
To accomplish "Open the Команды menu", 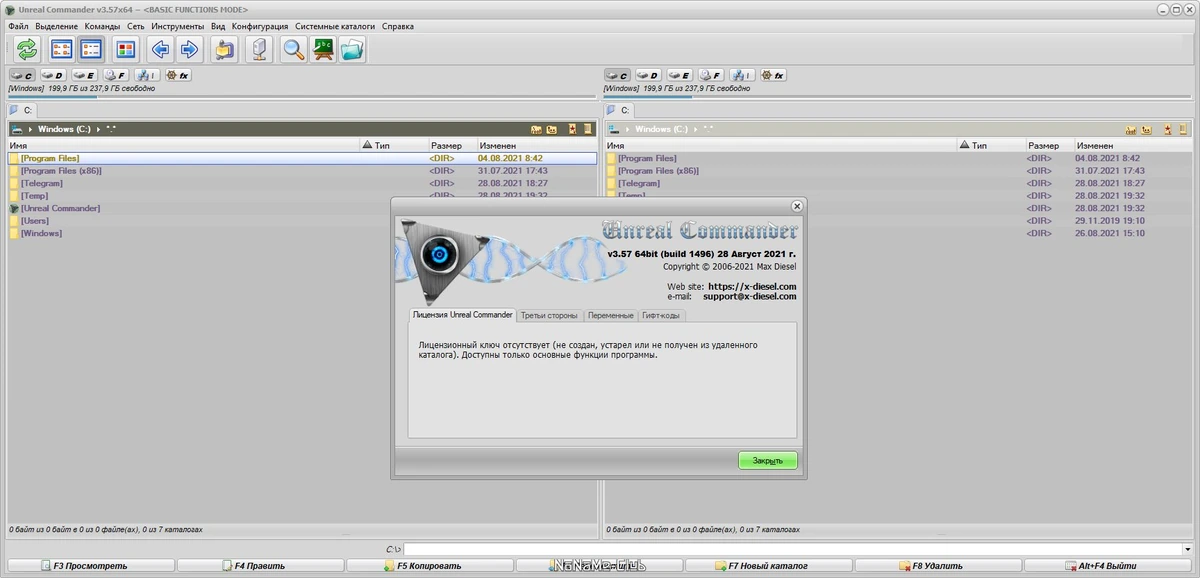I will (102, 25).
